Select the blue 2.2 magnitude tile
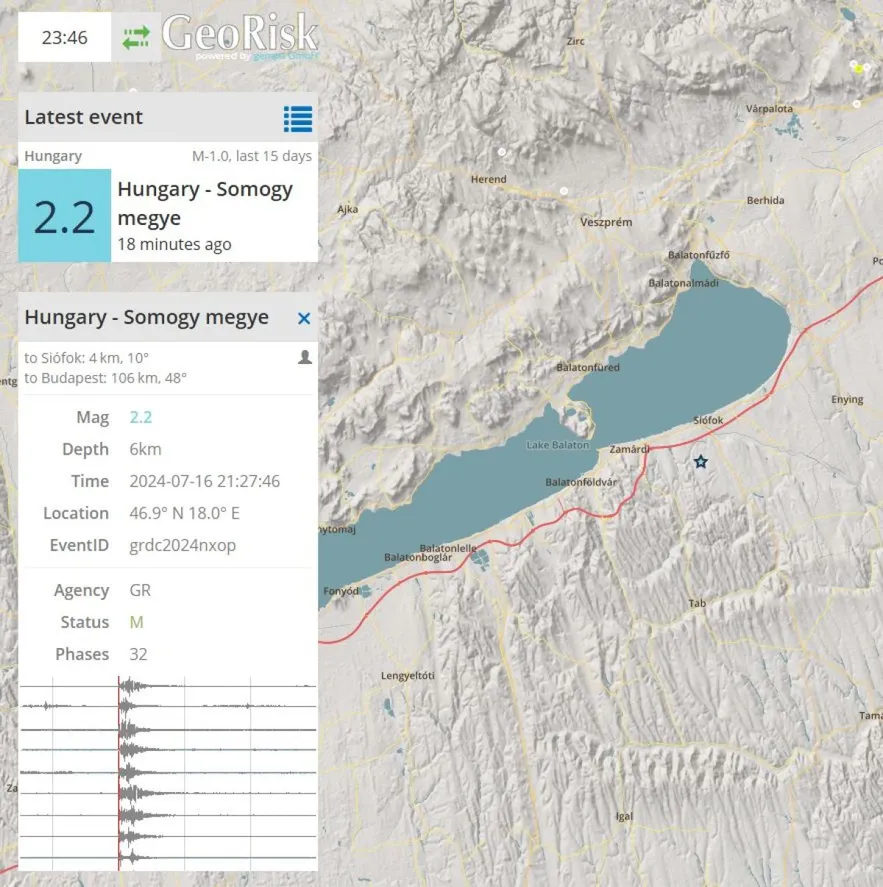 click(65, 216)
